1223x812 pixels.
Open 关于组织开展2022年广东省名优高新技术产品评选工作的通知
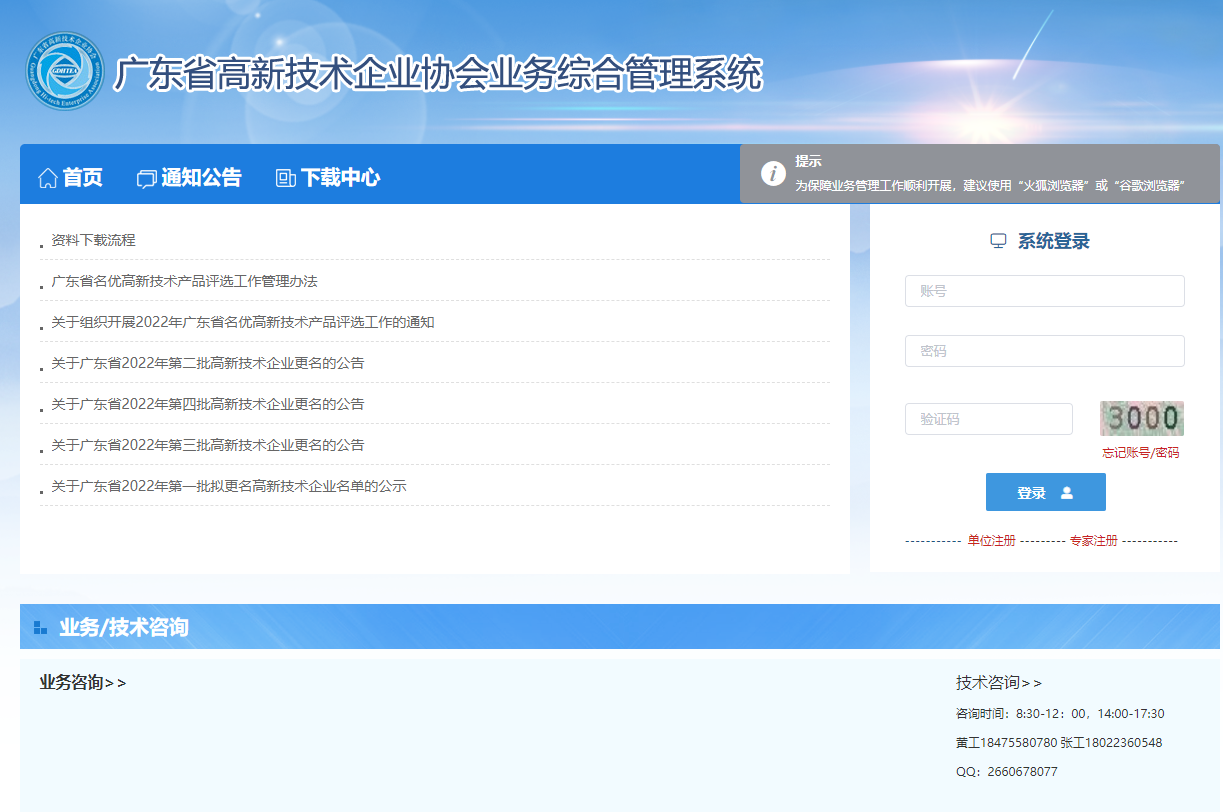click(x=243, y=322)
